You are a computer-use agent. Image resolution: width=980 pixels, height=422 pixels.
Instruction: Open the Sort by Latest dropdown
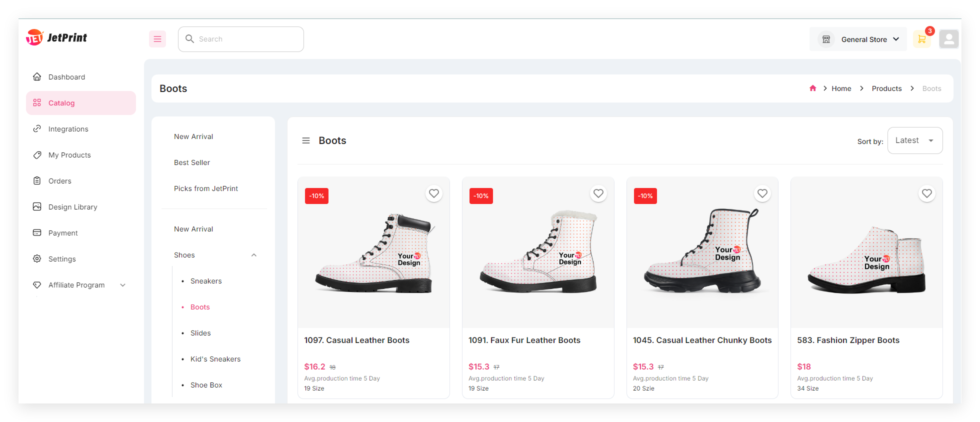[914, 141]
